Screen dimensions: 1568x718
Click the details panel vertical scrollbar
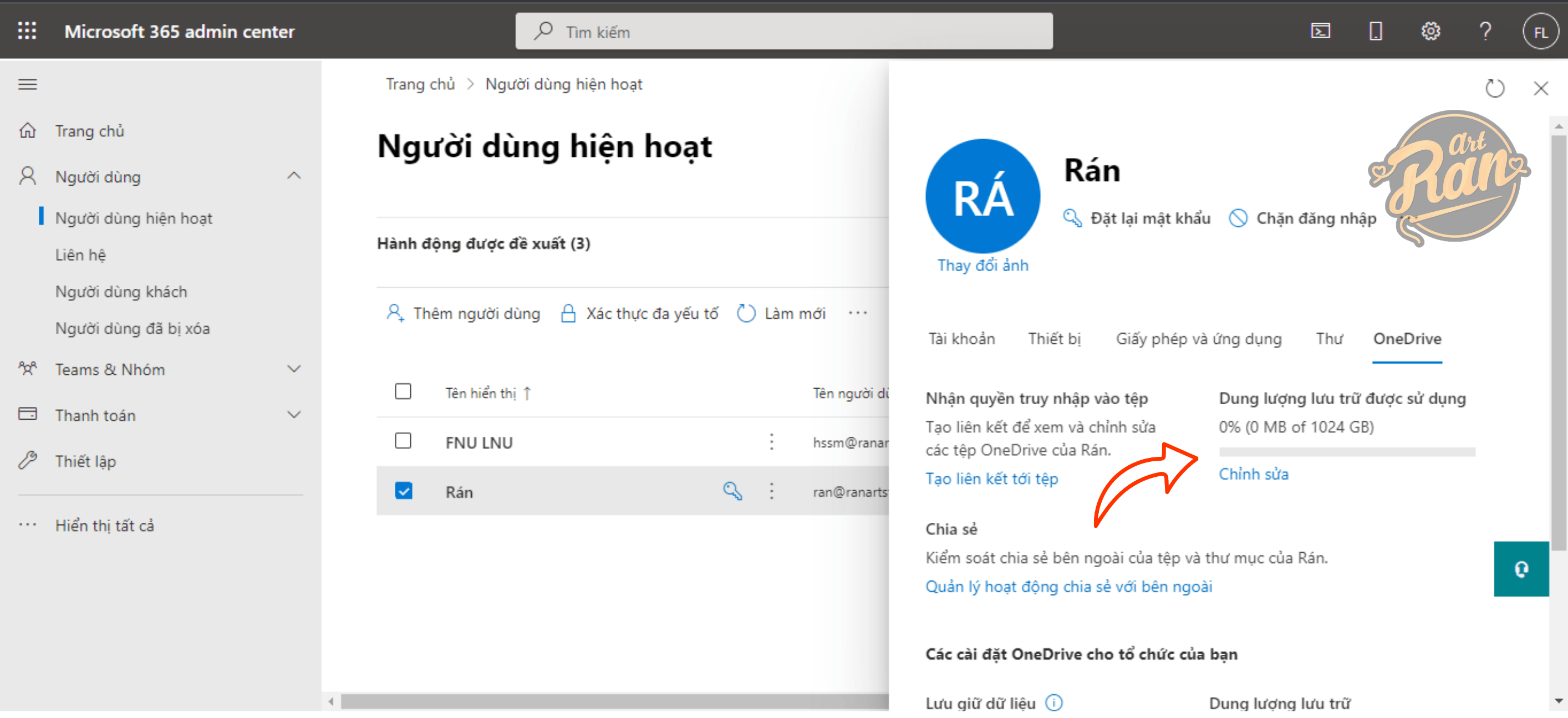[x=1557, y=342]
